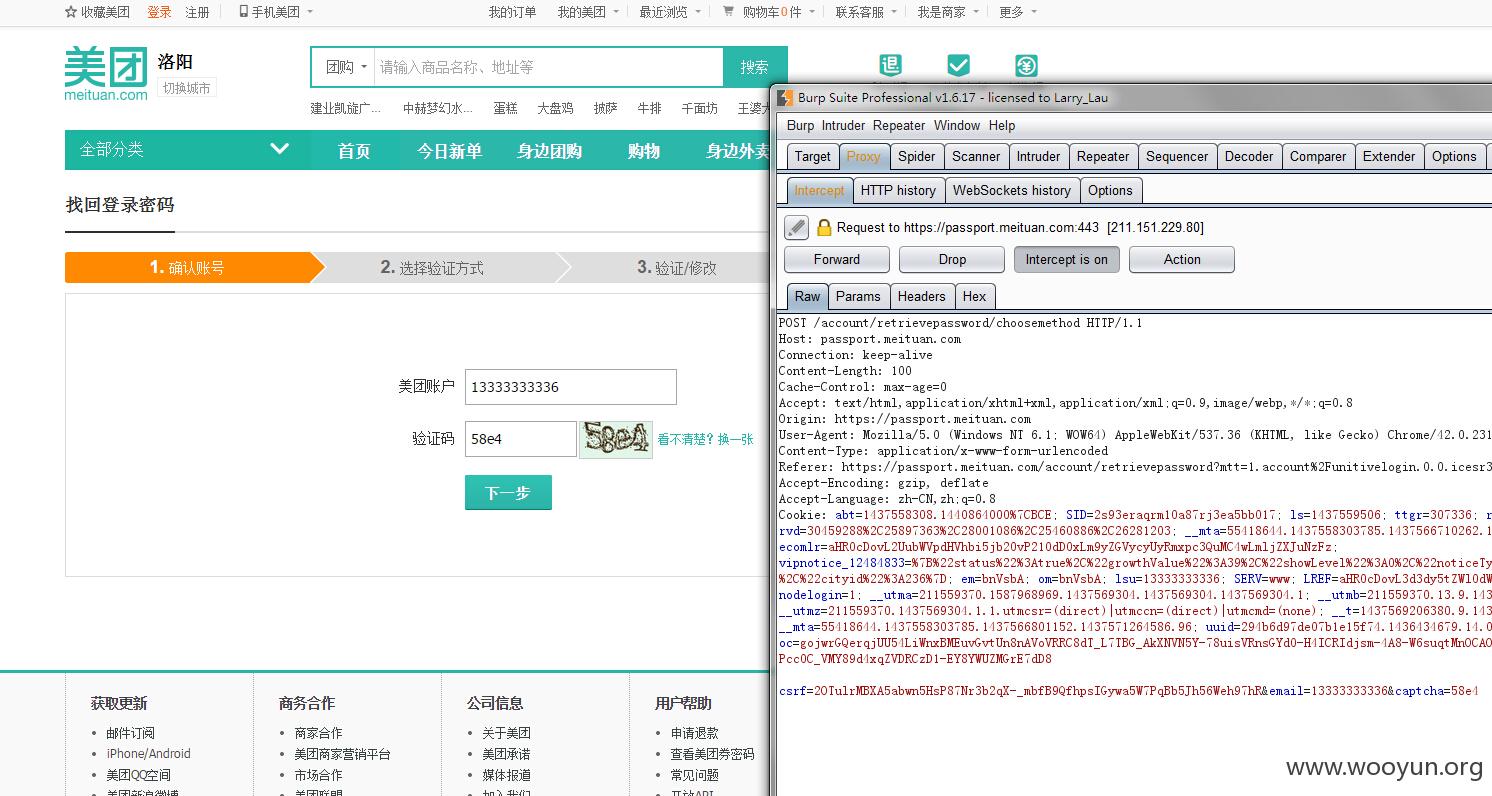1492x796 pixels.
Task: Click the padlock HTTPS icon in Burp
Action: click(x=824, y=227)
